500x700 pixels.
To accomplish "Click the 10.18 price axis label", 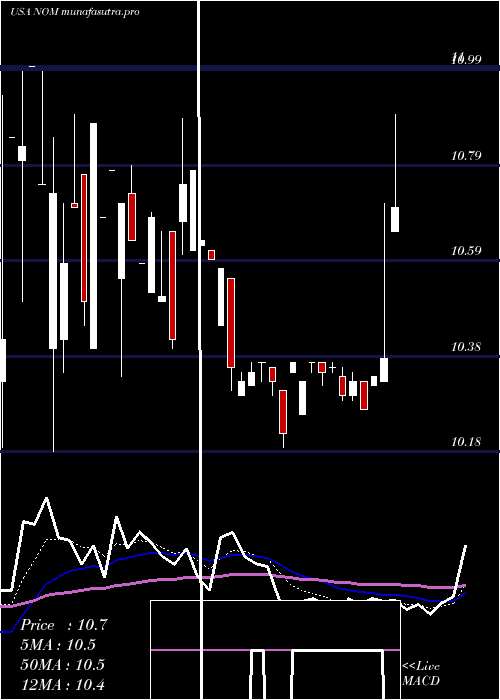I will coord(466,442).
